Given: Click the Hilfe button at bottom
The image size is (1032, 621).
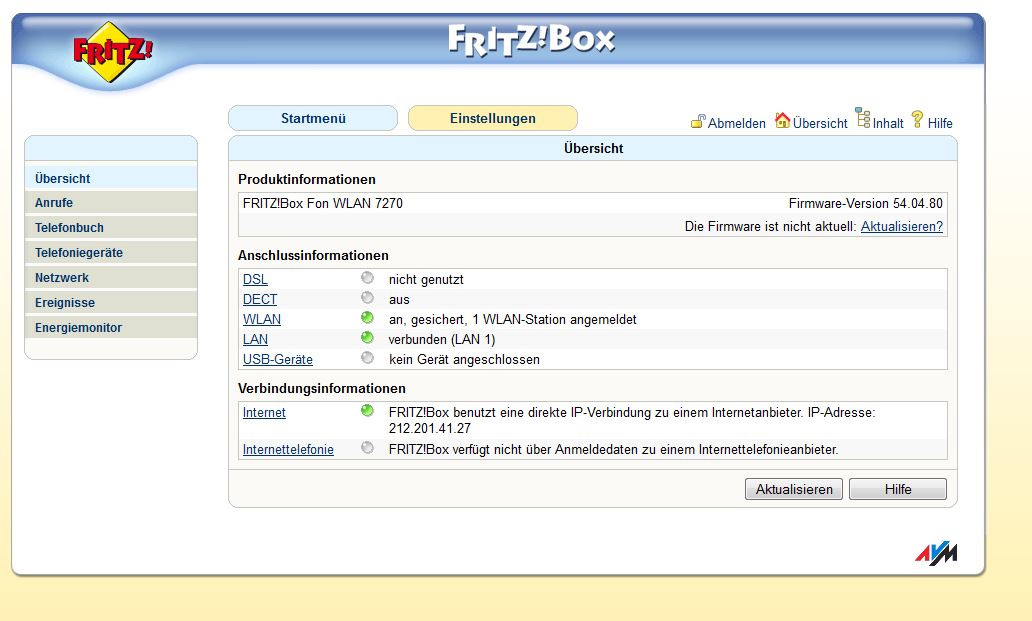Looking at the screenshot, I should [x=898, y=489].
